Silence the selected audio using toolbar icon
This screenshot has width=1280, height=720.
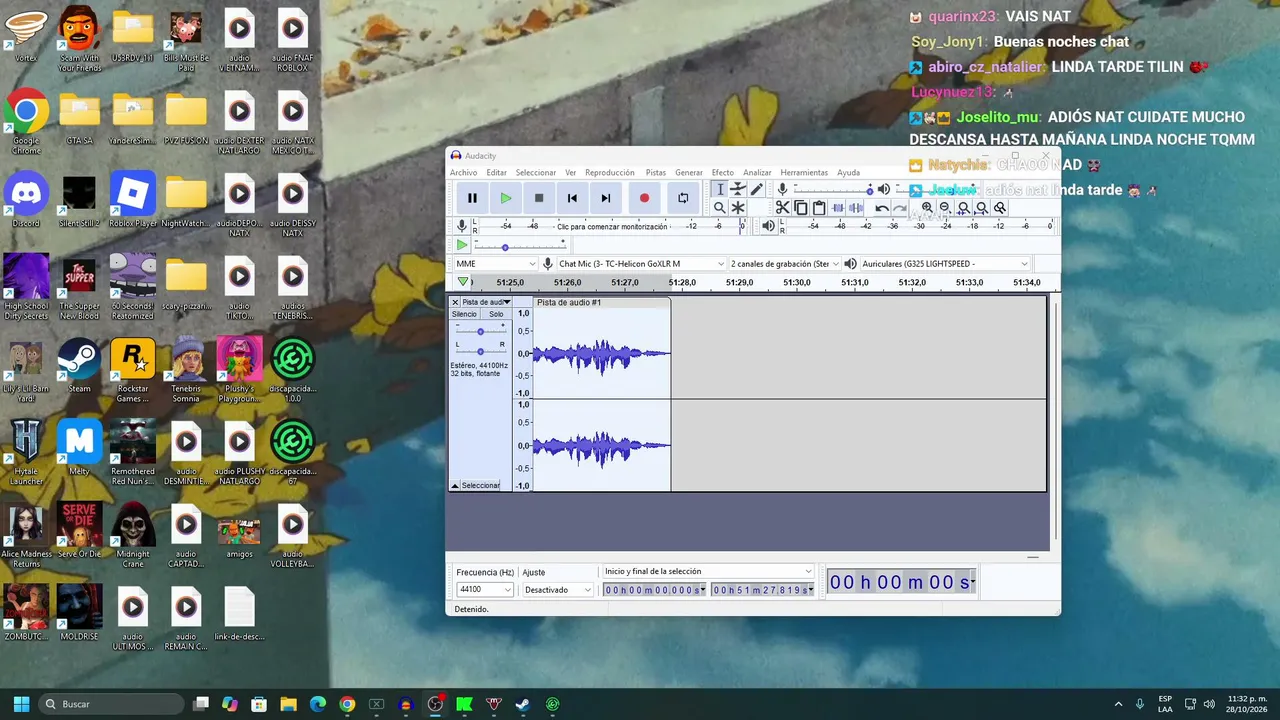[x=856, y=208]
